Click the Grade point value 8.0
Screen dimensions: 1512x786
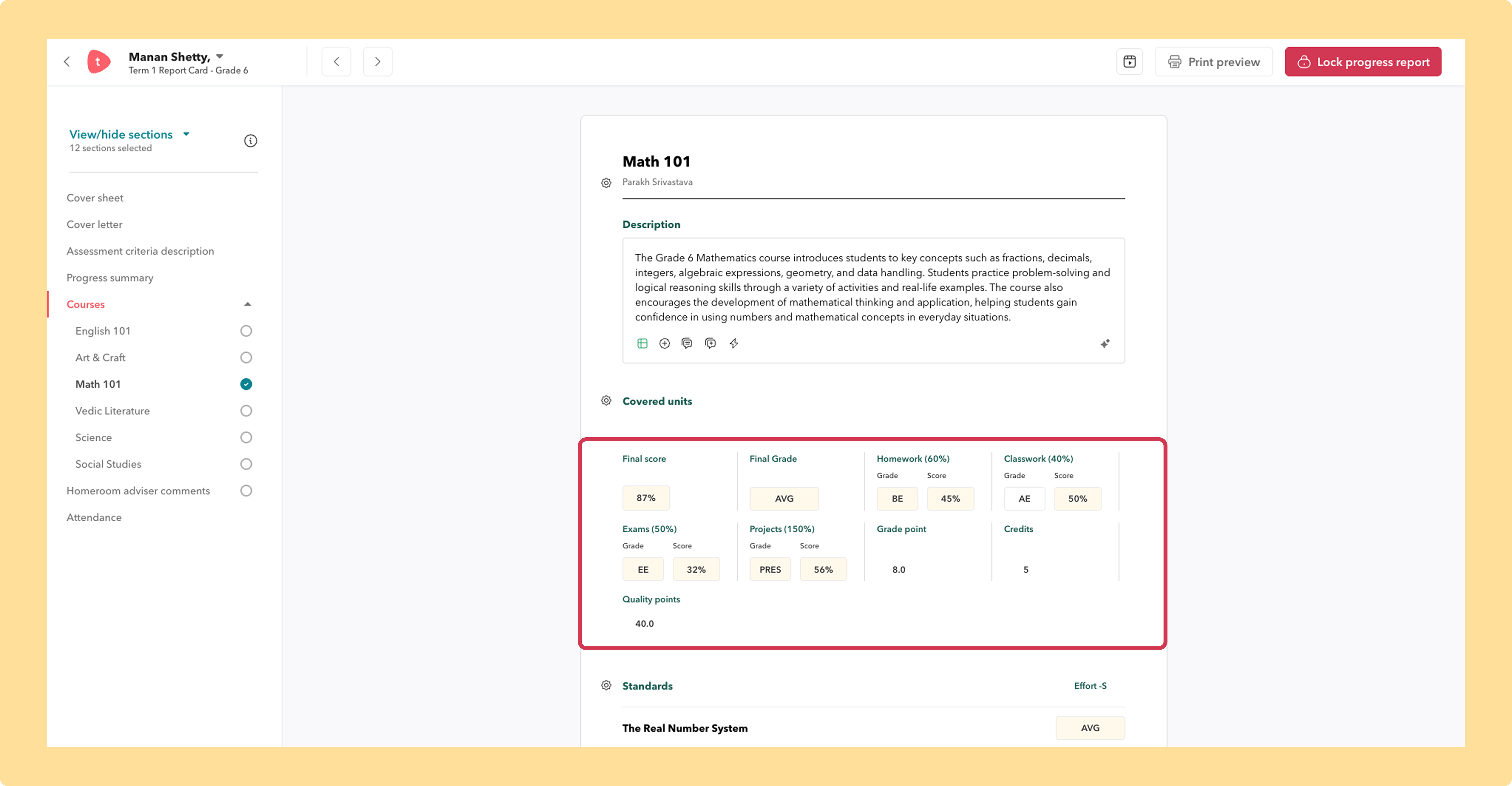pyautogui.click(x=899, y=569)
